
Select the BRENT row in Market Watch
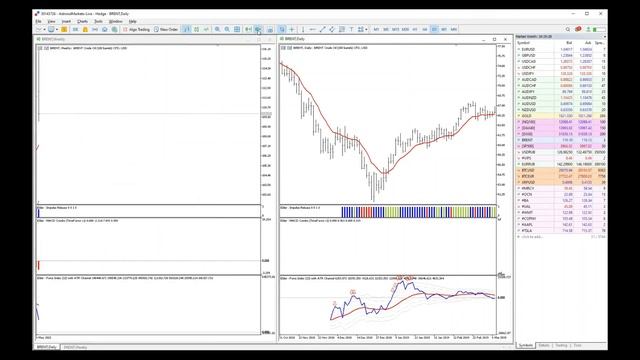561,140
